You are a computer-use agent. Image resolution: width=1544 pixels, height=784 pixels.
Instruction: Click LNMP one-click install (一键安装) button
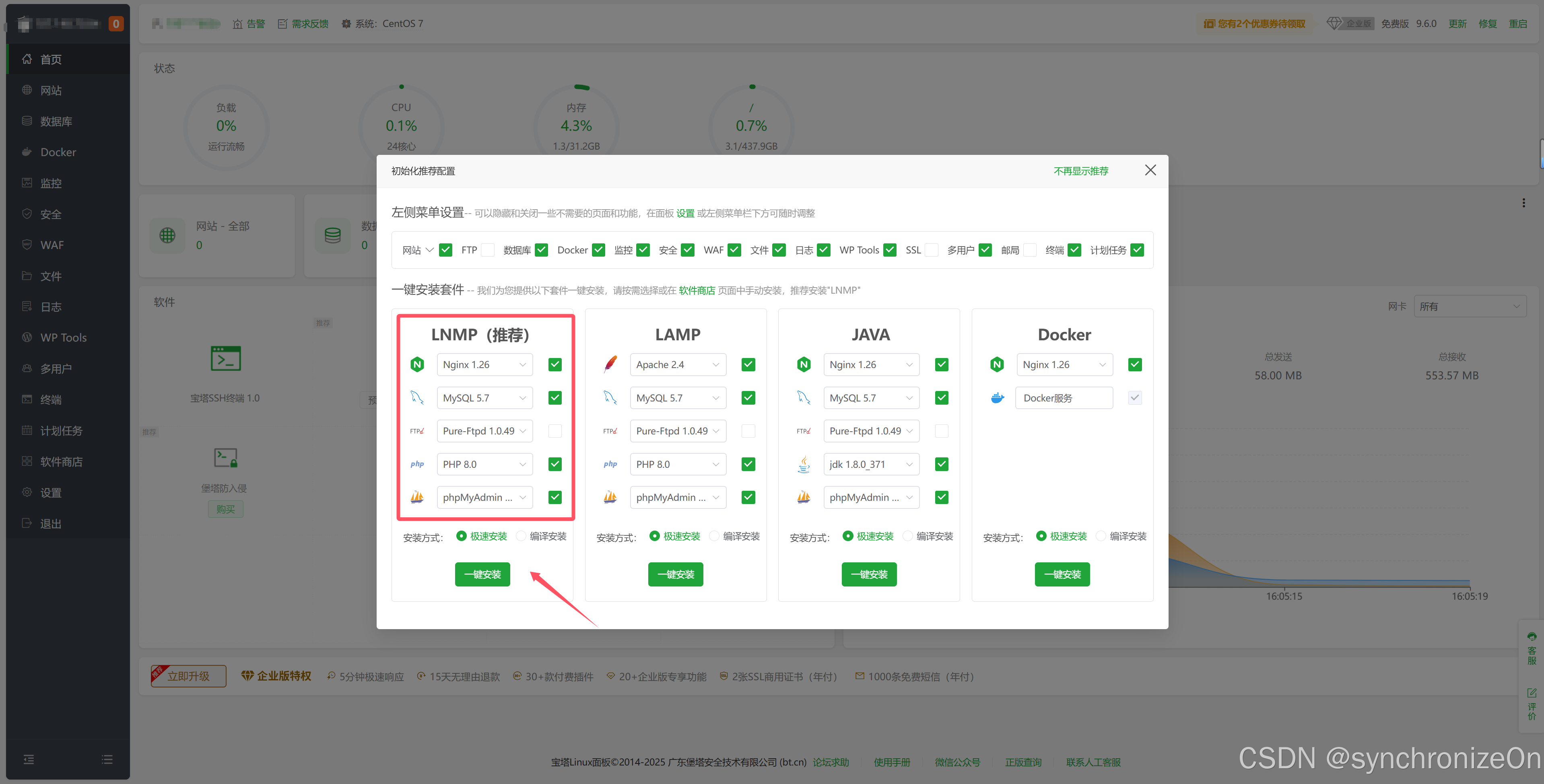tap(482, 574)
